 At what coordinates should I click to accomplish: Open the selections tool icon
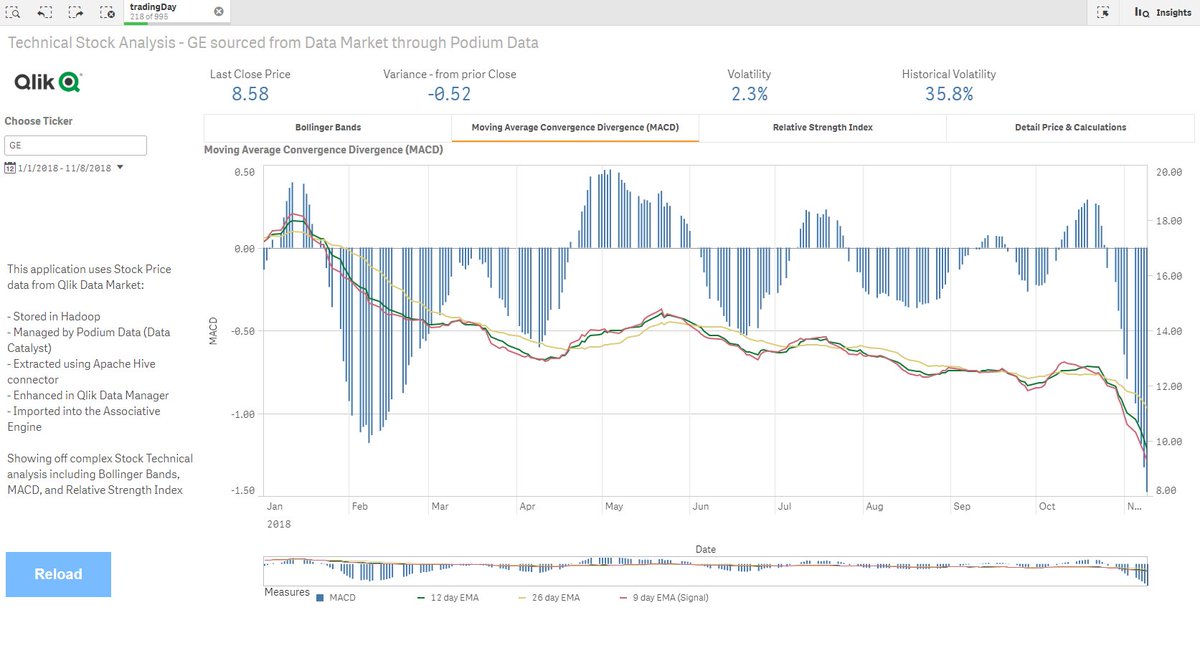point(1103,12)
